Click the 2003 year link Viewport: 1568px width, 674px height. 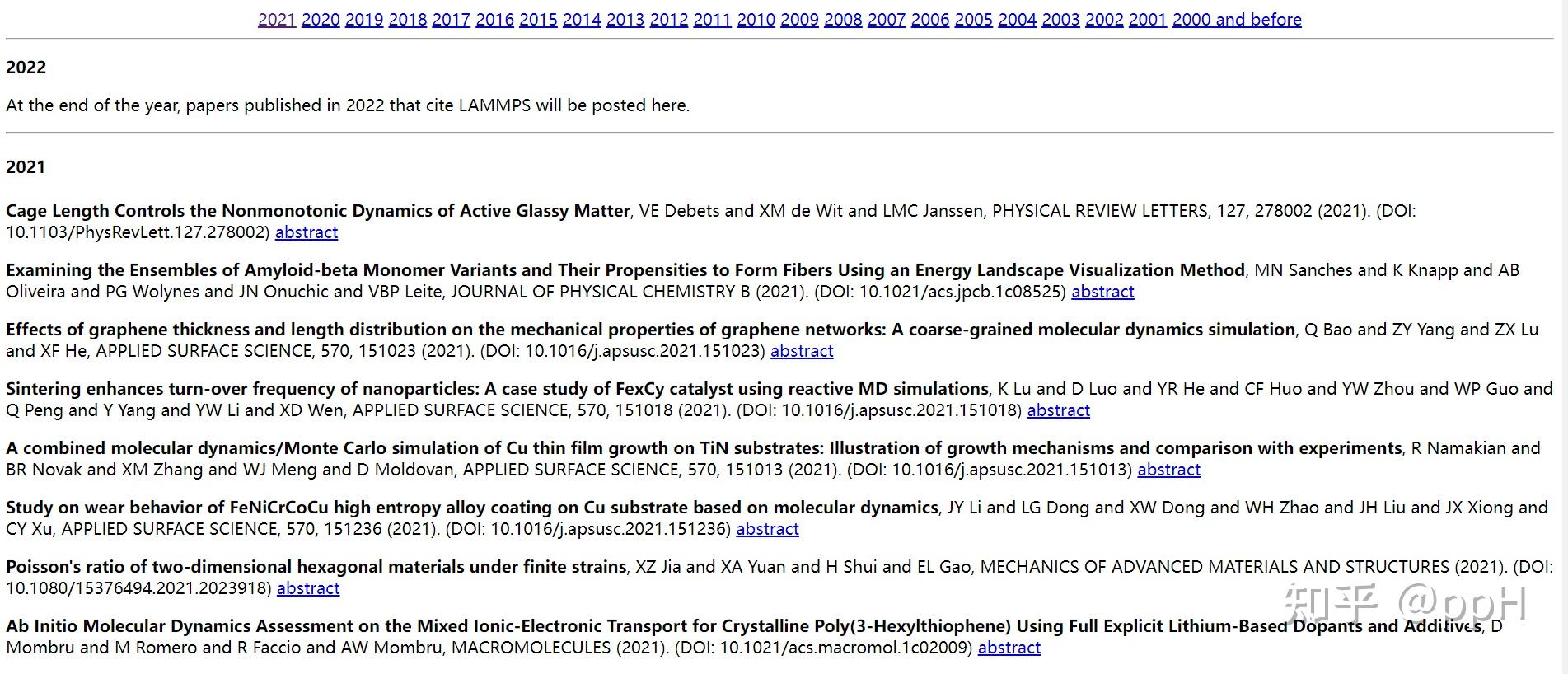(1061, 20)
